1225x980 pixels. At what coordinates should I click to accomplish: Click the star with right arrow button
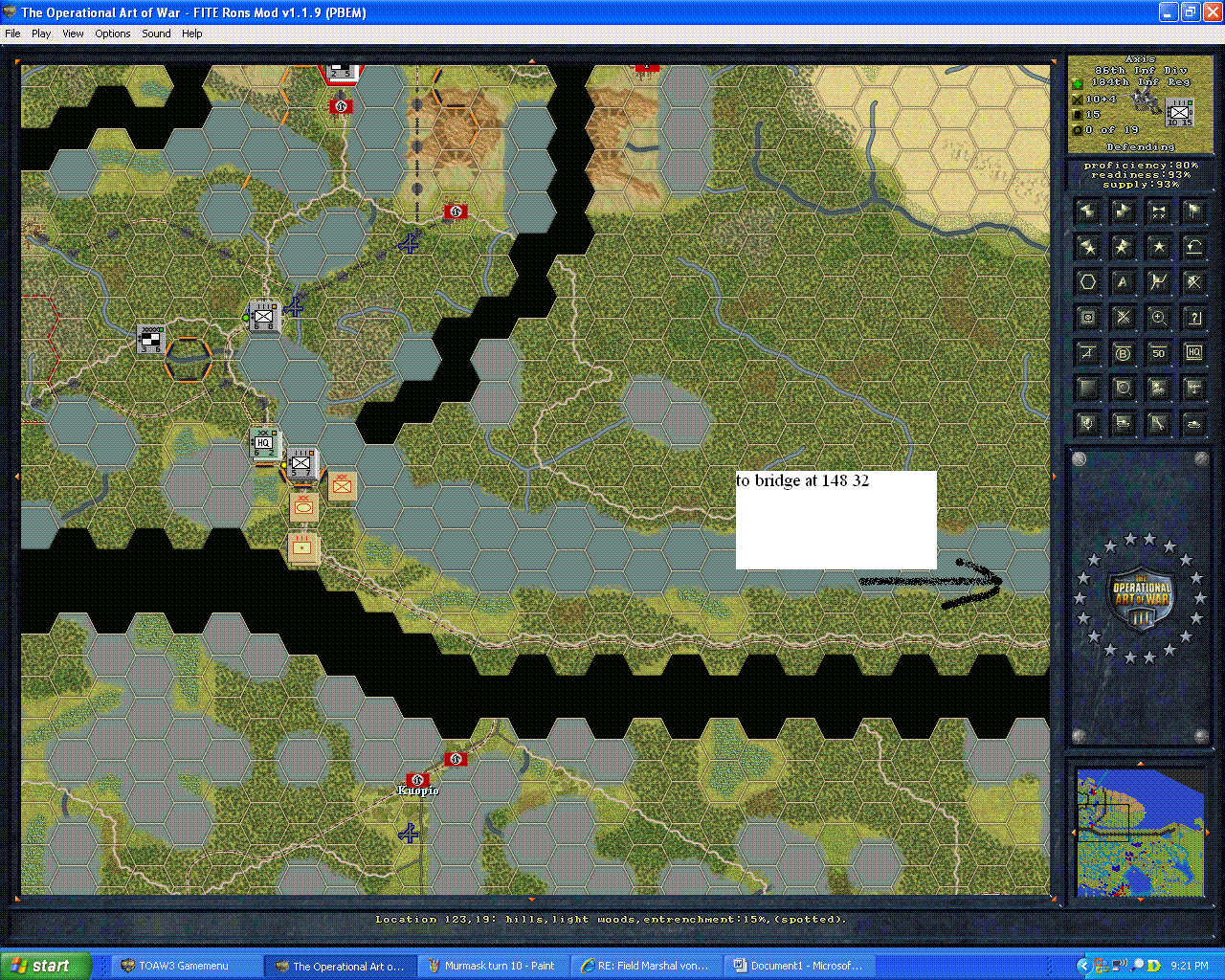(1123, 247)
